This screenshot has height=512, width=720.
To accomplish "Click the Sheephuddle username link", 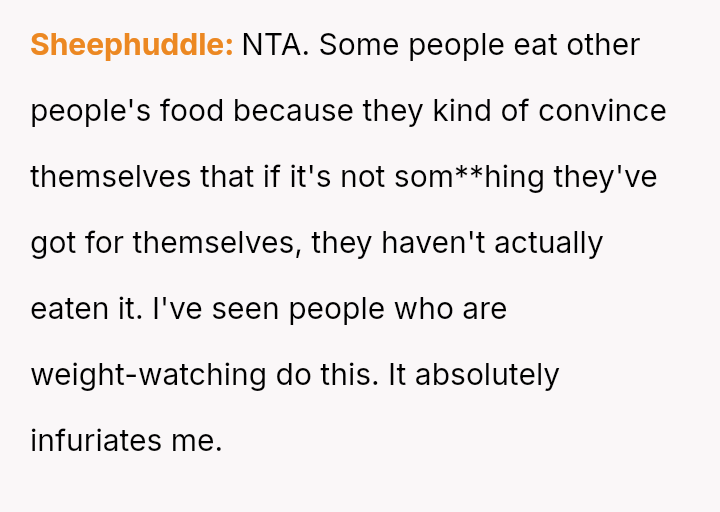I will coord(131,45).
